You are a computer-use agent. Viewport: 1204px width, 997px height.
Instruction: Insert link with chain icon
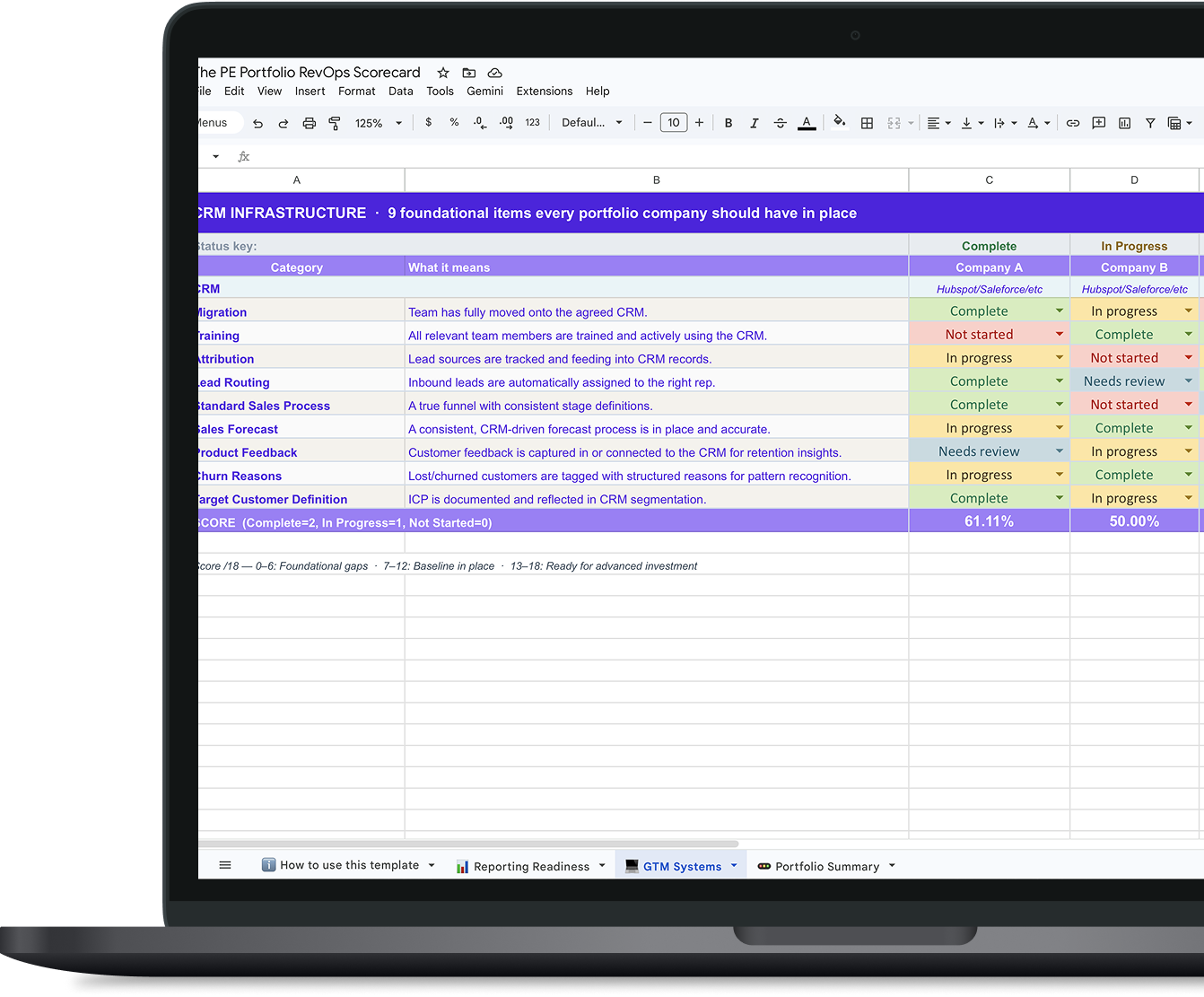1073,123
